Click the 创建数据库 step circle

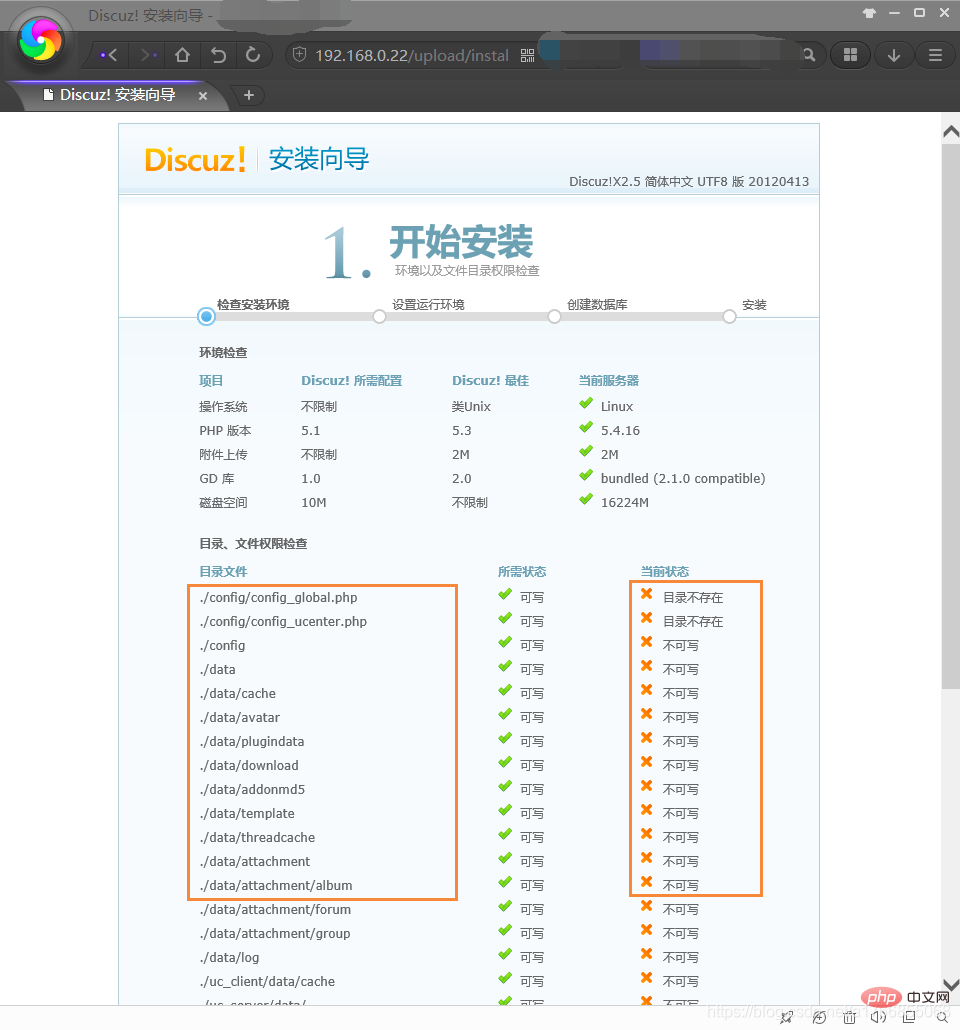[x=555, y=317]
